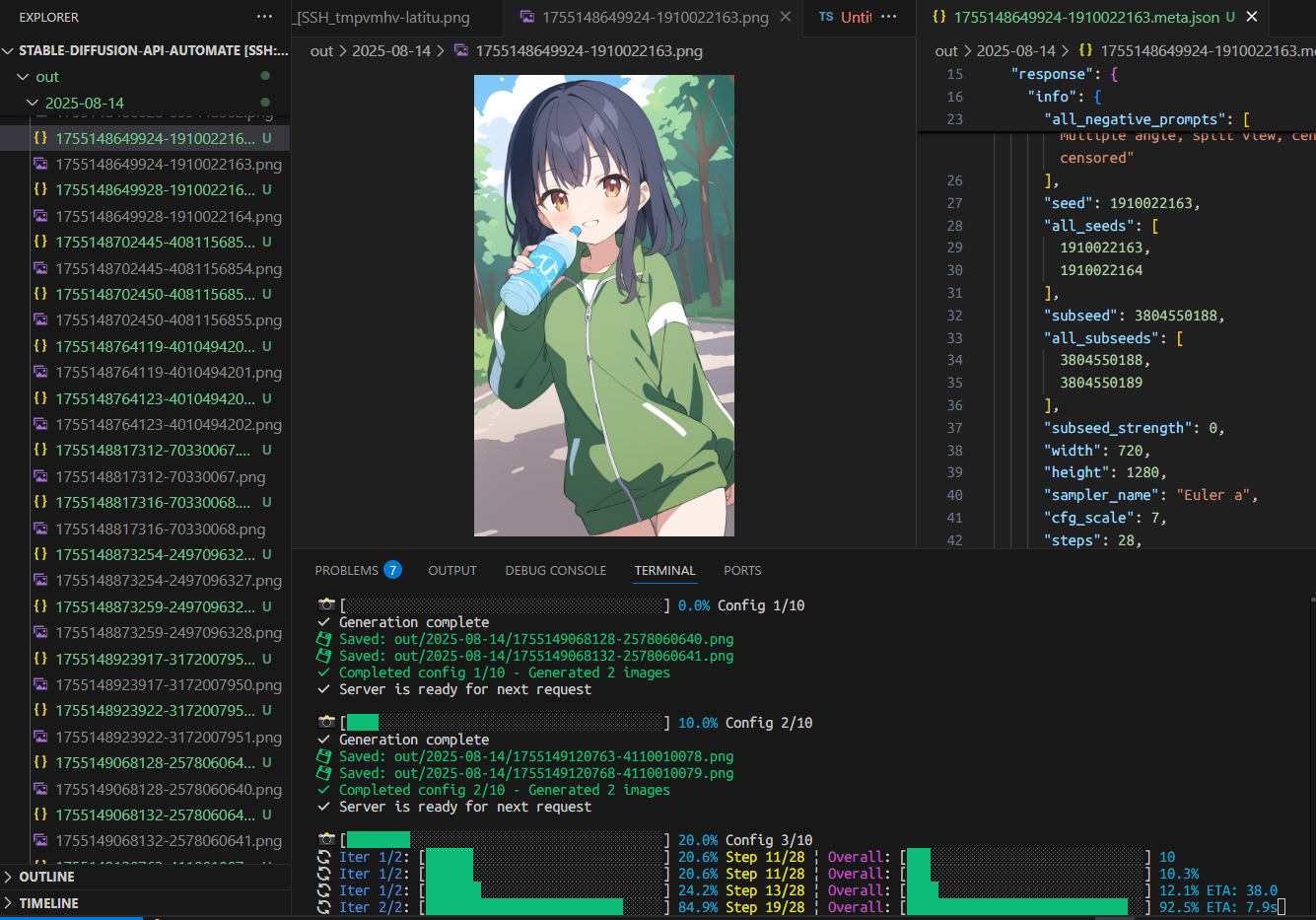1316x920 pixels.
Task: Click sticky scroll line "info": {
Action: [1065, 97]
